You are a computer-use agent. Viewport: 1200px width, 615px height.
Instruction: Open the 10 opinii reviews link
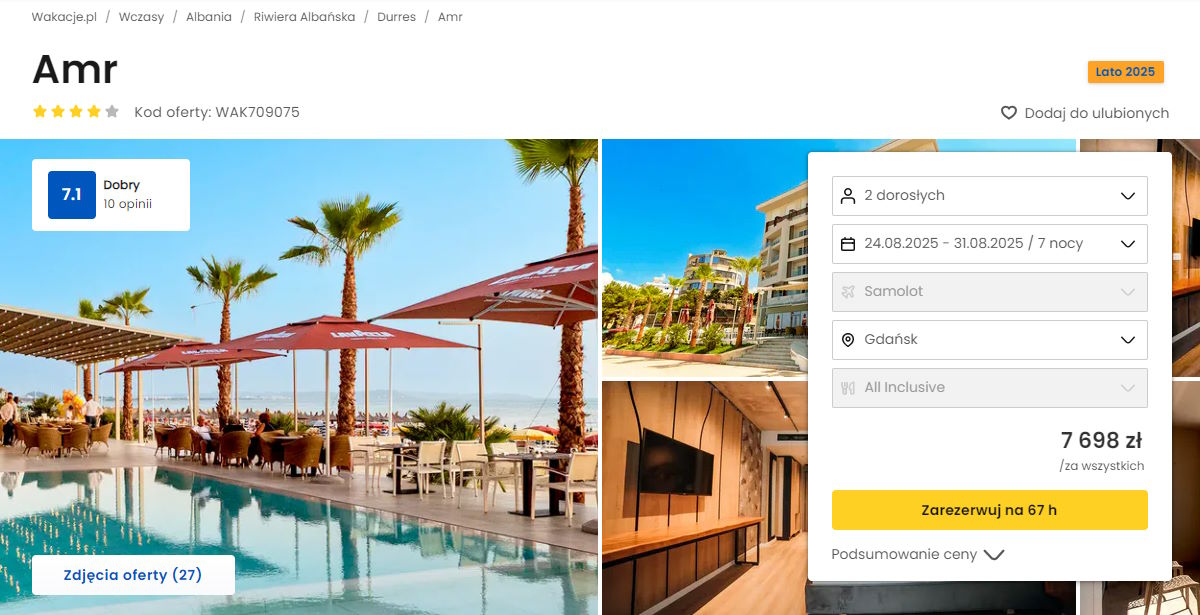[x=128, y=204]
